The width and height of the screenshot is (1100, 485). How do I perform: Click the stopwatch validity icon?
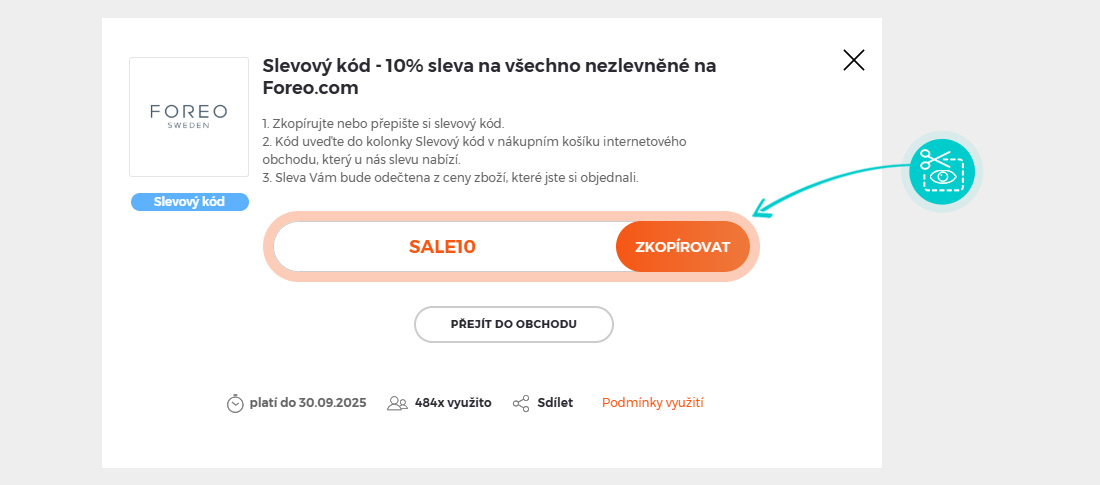pyautogui.click(x=235, y=404)
